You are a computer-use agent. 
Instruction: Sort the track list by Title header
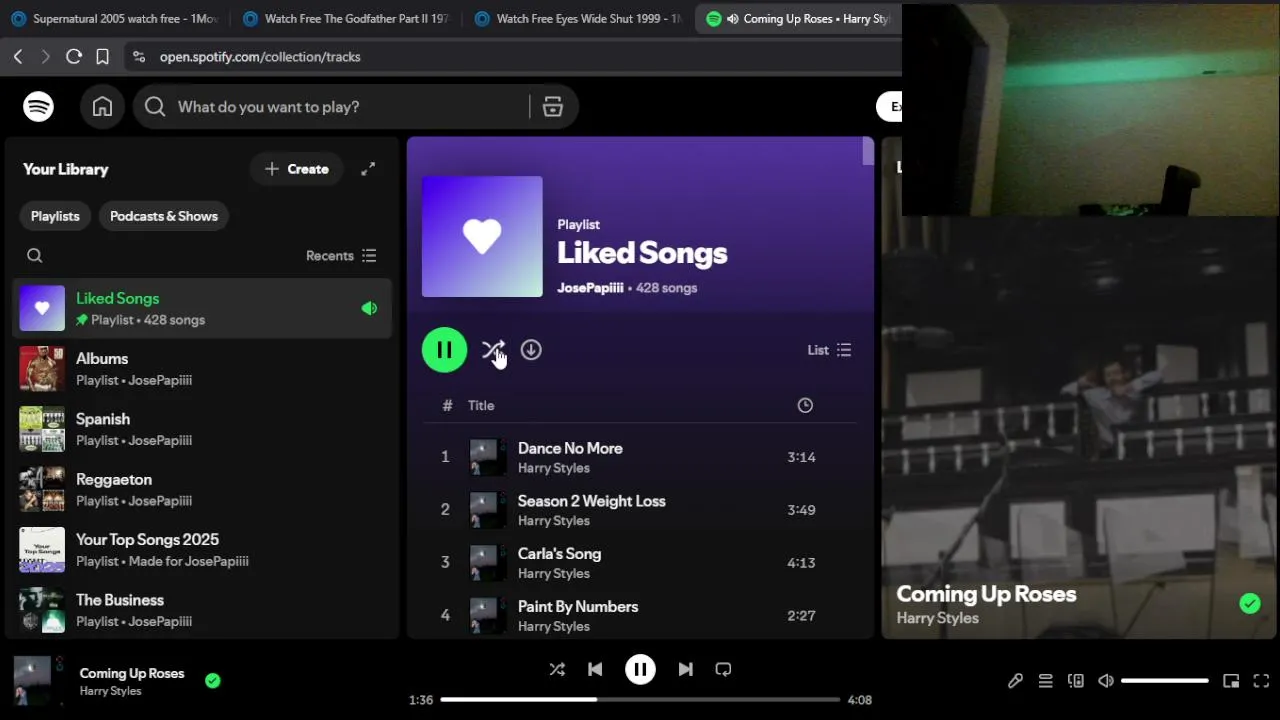point(481,405)
